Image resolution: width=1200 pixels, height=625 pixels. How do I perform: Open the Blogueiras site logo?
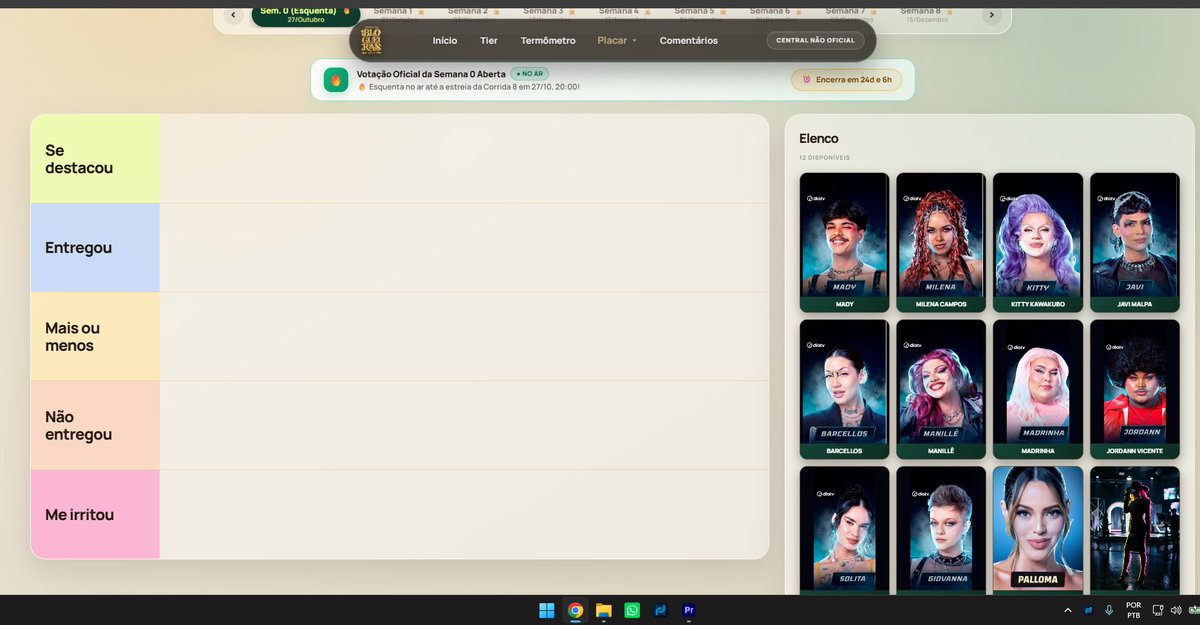(x=372, y=41)
